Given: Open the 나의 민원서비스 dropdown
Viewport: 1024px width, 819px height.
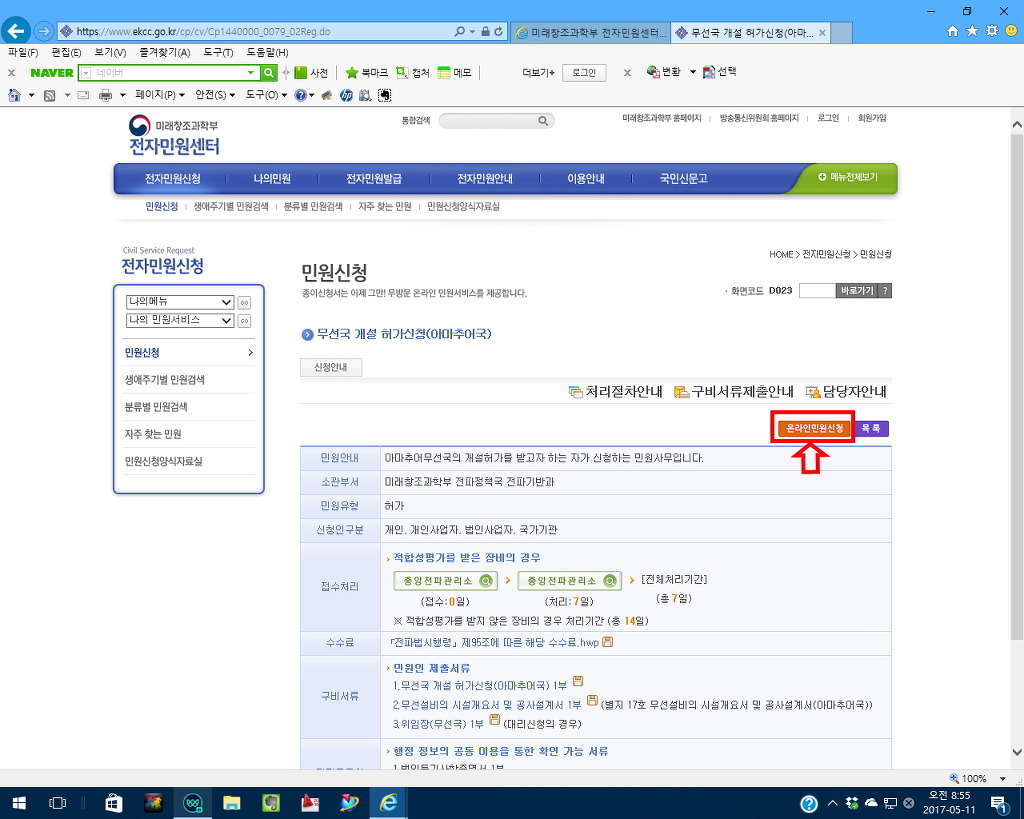Looking at the screenshot, I should point(180,320).
